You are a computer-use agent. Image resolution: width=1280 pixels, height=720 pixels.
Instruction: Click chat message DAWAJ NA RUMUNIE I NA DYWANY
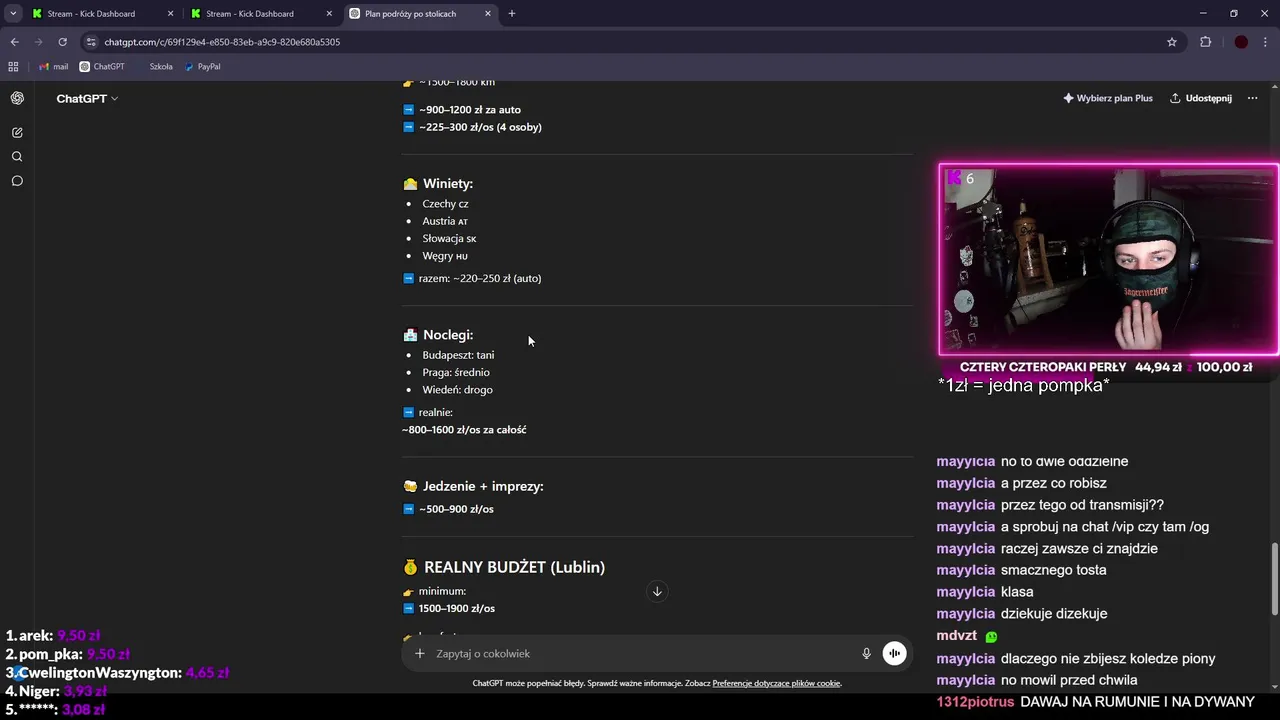pyautogui.click(x=1137, y=702)
